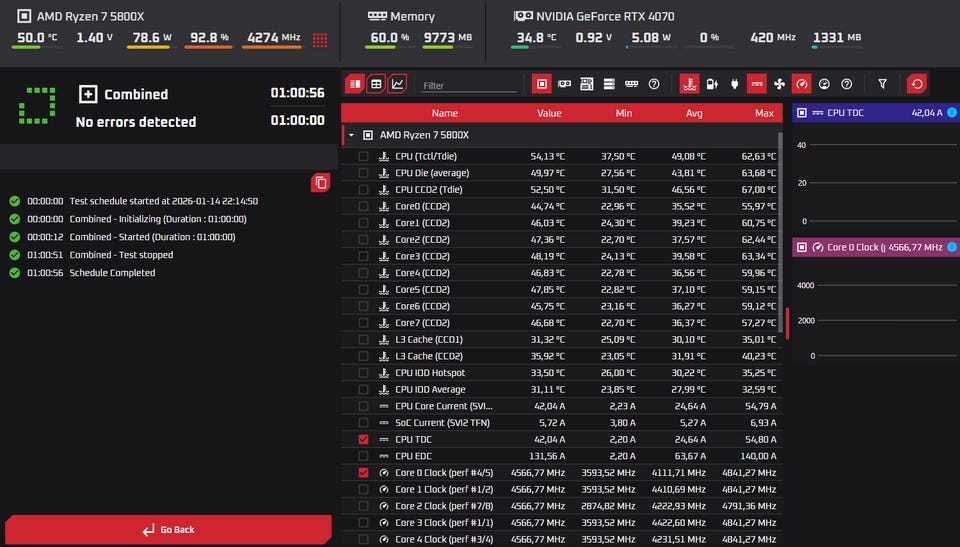Click the Go Back button
Screen dimensions: 960x547
(168, 530)
